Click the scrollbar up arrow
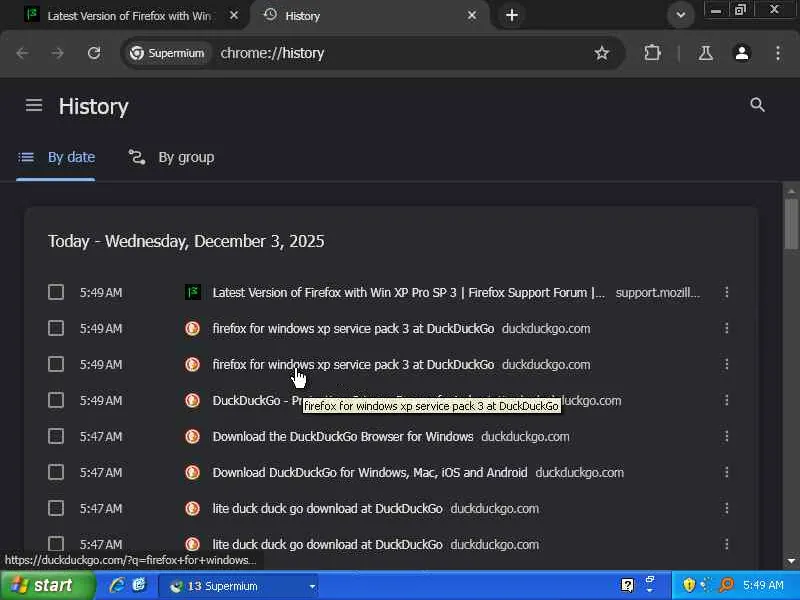The height and width of the screenshot is (600, 800). (x=791, y=191)
